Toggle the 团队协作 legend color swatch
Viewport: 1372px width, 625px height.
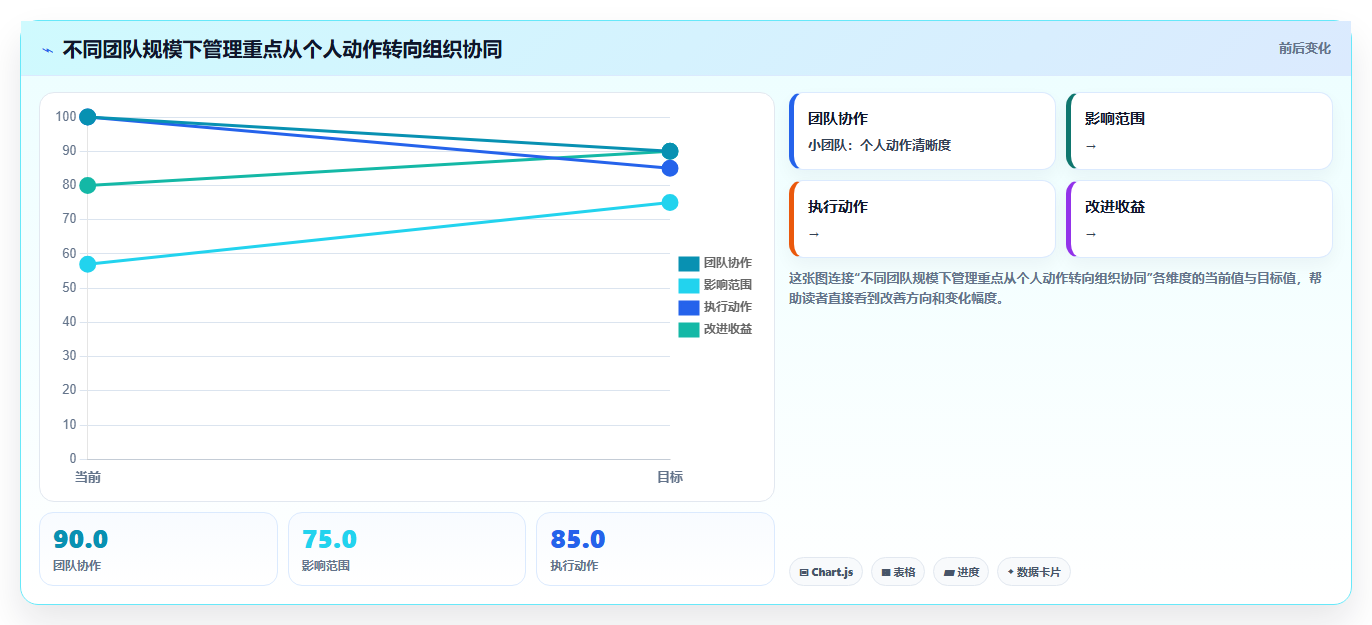pyautogui.click(x=689, y=263)
